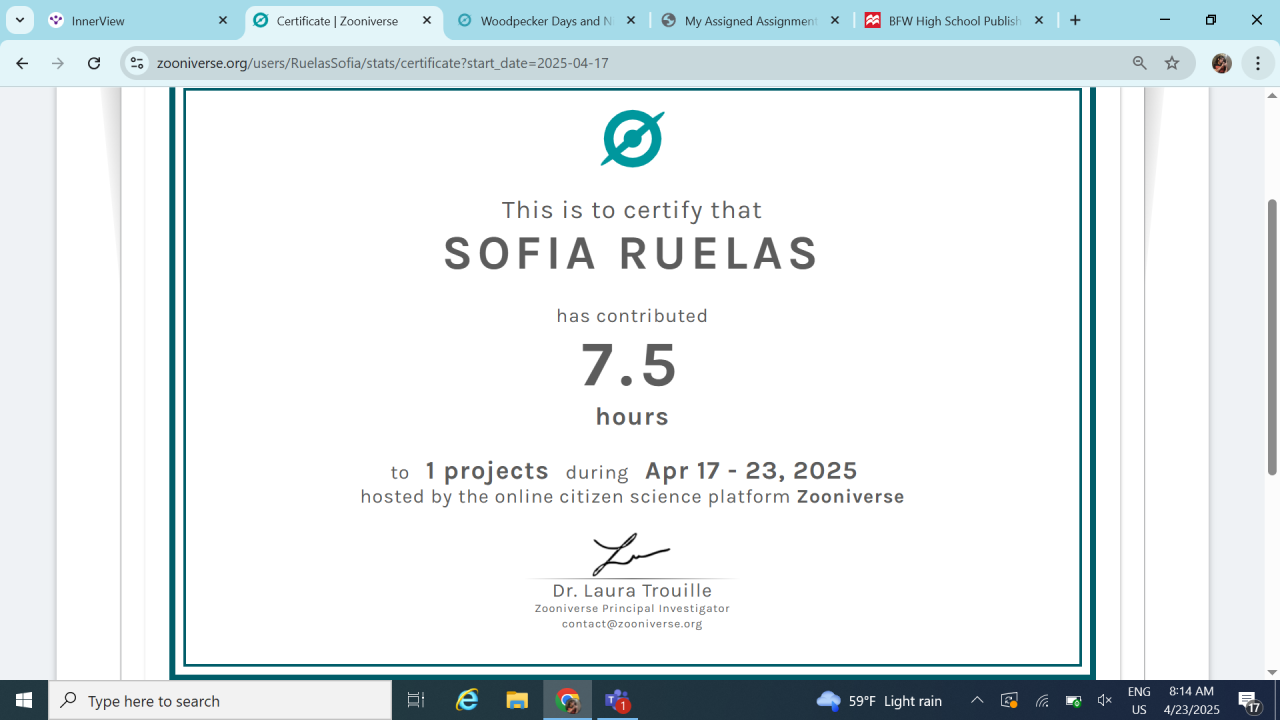1280x720 pixels.
Task: Open the clock and calendar flyout
Action: pyautogui.click(x=1191, y=700)
